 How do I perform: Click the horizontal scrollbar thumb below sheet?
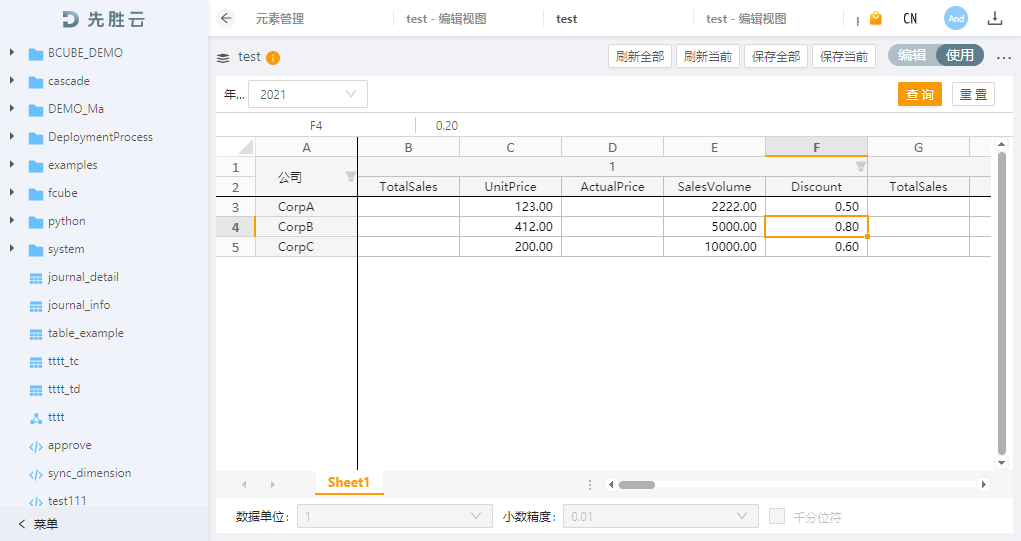[x=636, y=485]
